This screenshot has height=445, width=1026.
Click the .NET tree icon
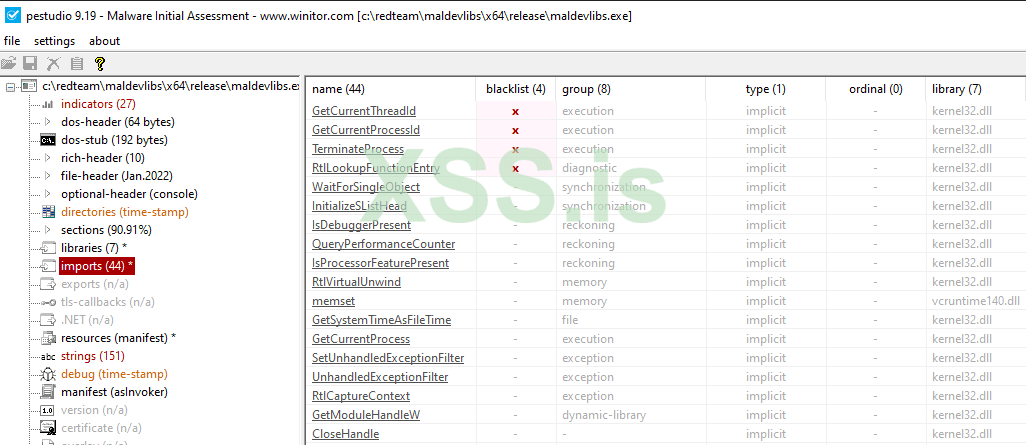click(48, 320)
